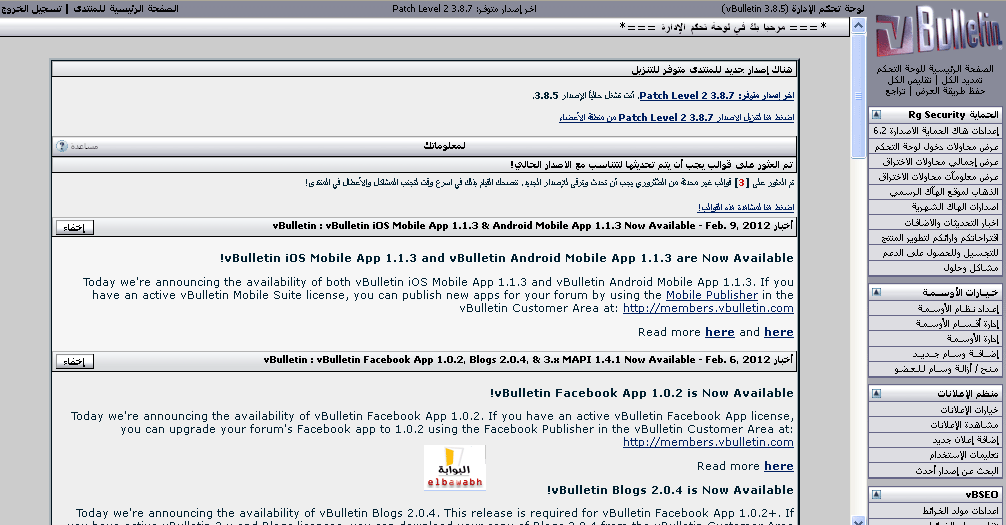The height and width of the screenshot is (525, 1006).
Task: Click تقليص الكل to collapse all menus
Action: click(910, 80)
